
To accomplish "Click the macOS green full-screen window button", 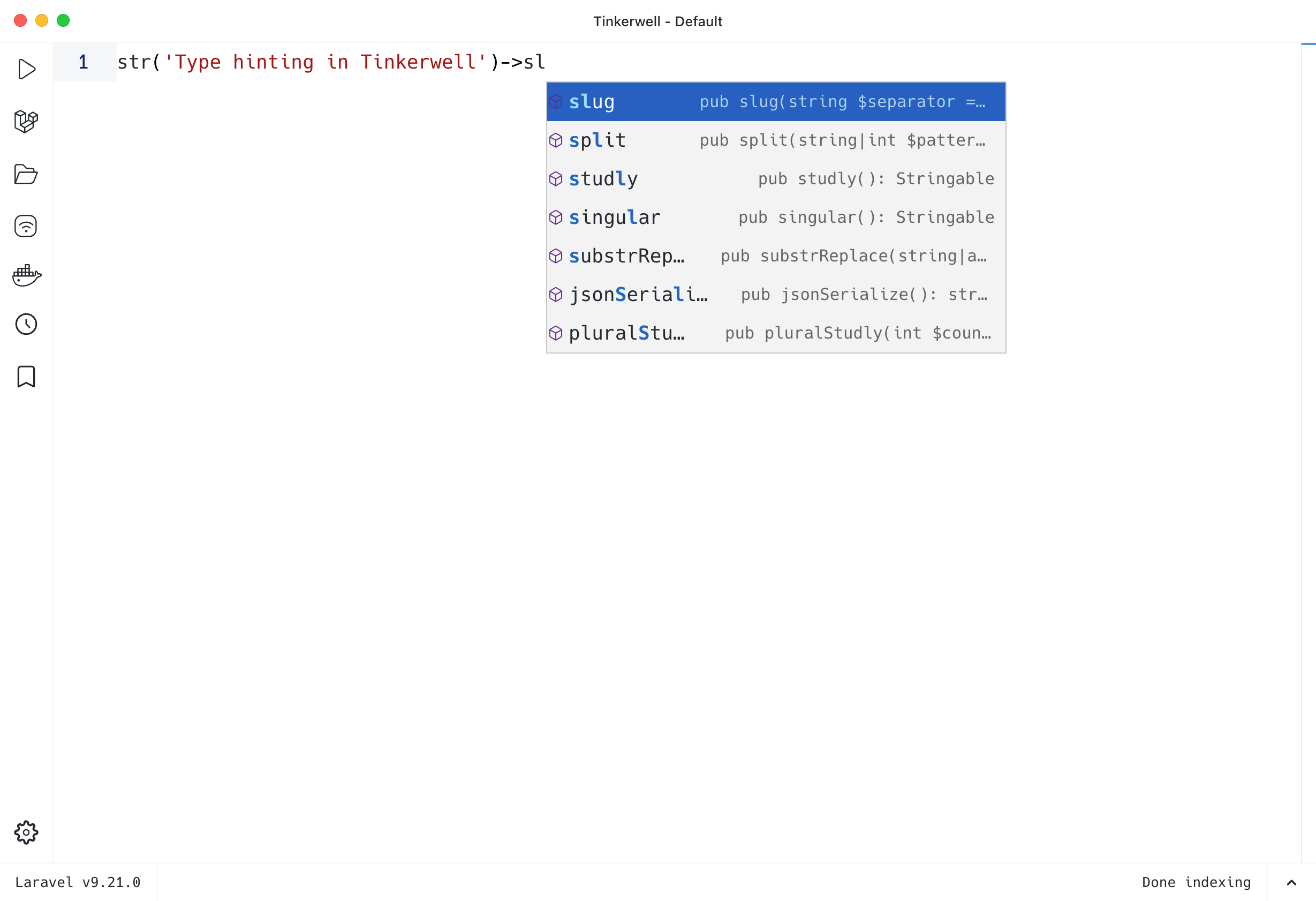I will point(63,20).
